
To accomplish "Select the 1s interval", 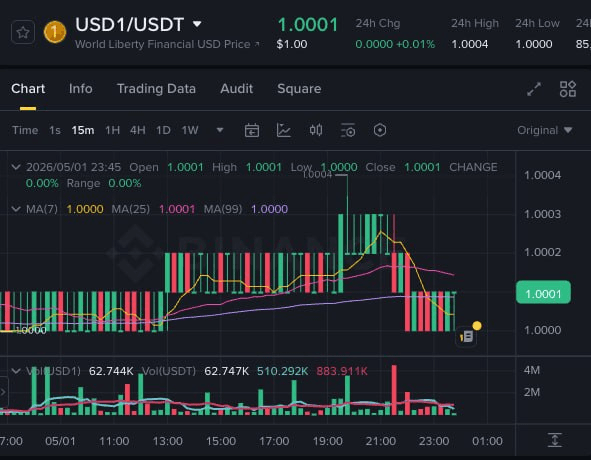I will pos(55,130).
